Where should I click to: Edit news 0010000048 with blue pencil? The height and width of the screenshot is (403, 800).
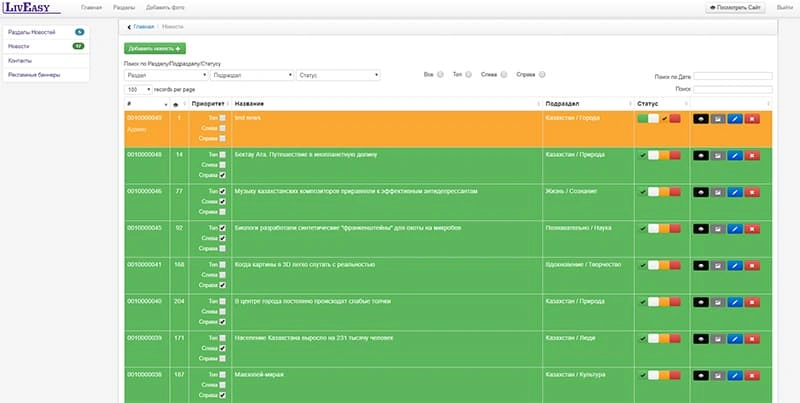coord(735,156)
